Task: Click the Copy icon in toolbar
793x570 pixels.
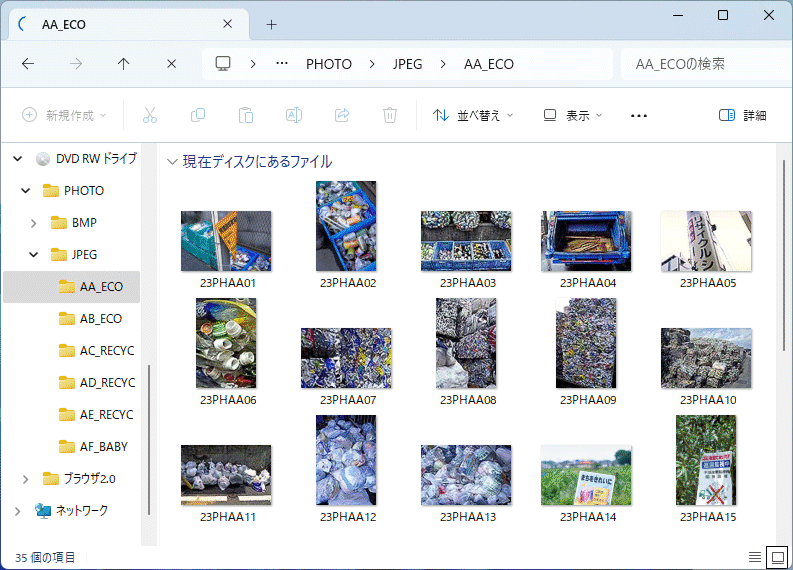Action: [198, 115]
